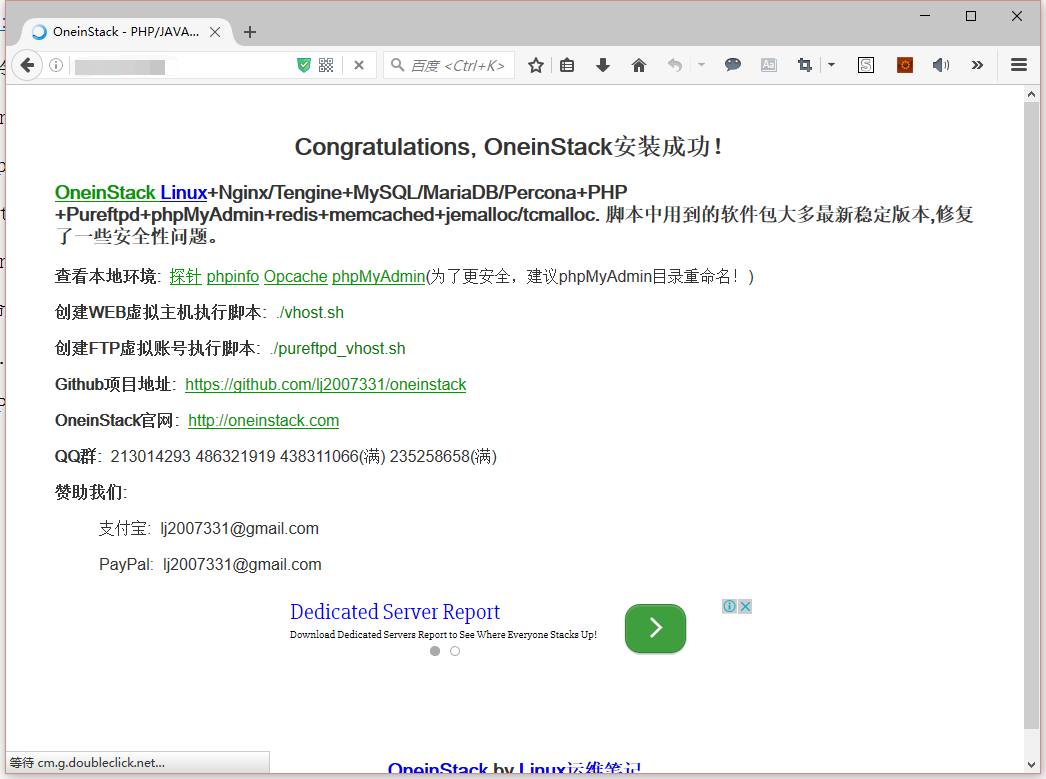Open the bookmarks list icon
Viewport: 1046px width, 779px height.
click(567, 65)
